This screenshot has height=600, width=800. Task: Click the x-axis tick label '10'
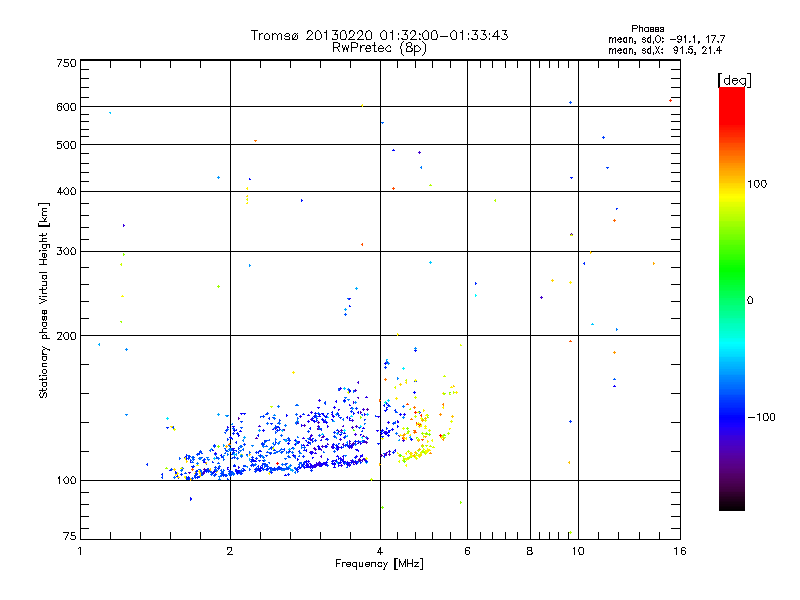click(x=578, y=551)
